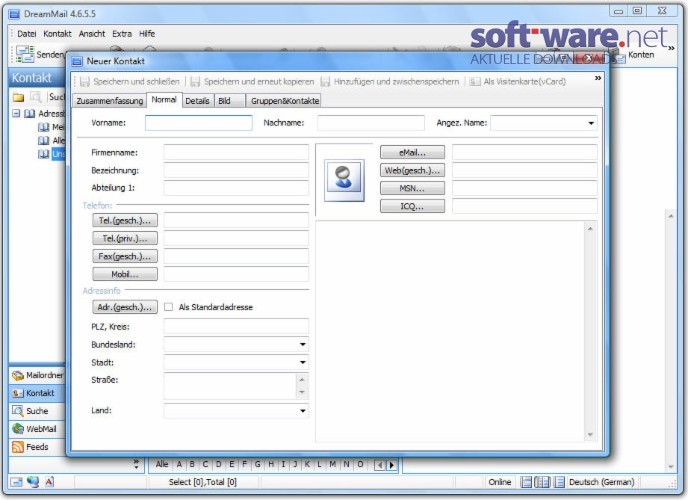Click Straße text area

(x=231, y=386)
